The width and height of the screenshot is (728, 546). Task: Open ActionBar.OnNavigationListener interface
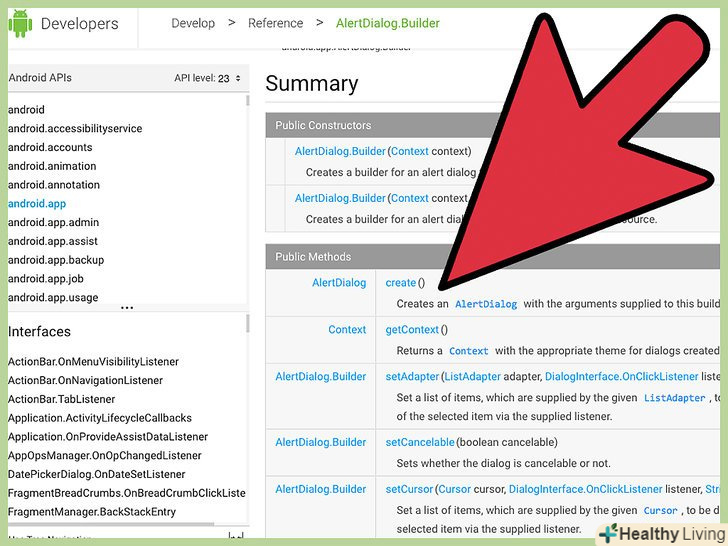(x=85, y=381)
